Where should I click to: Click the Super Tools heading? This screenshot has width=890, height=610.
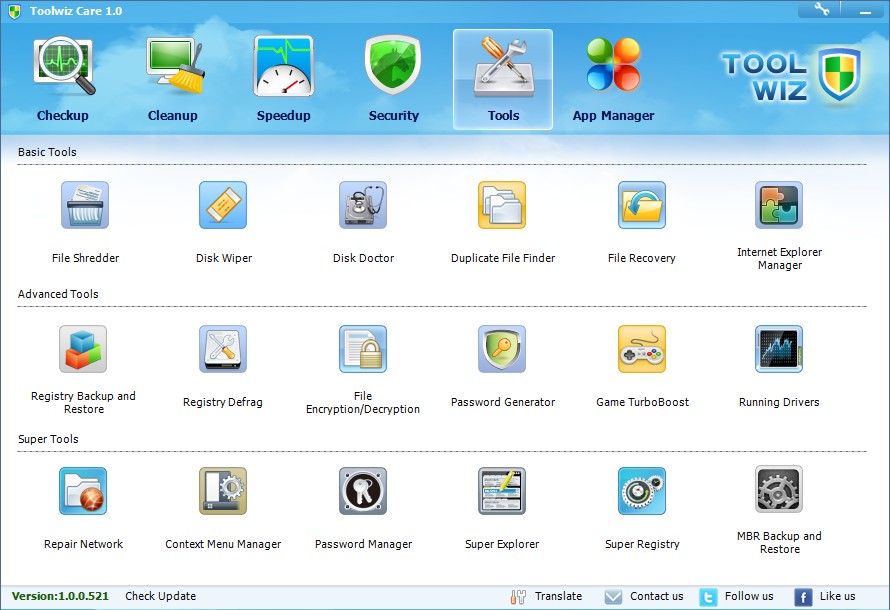coord(48,439)
